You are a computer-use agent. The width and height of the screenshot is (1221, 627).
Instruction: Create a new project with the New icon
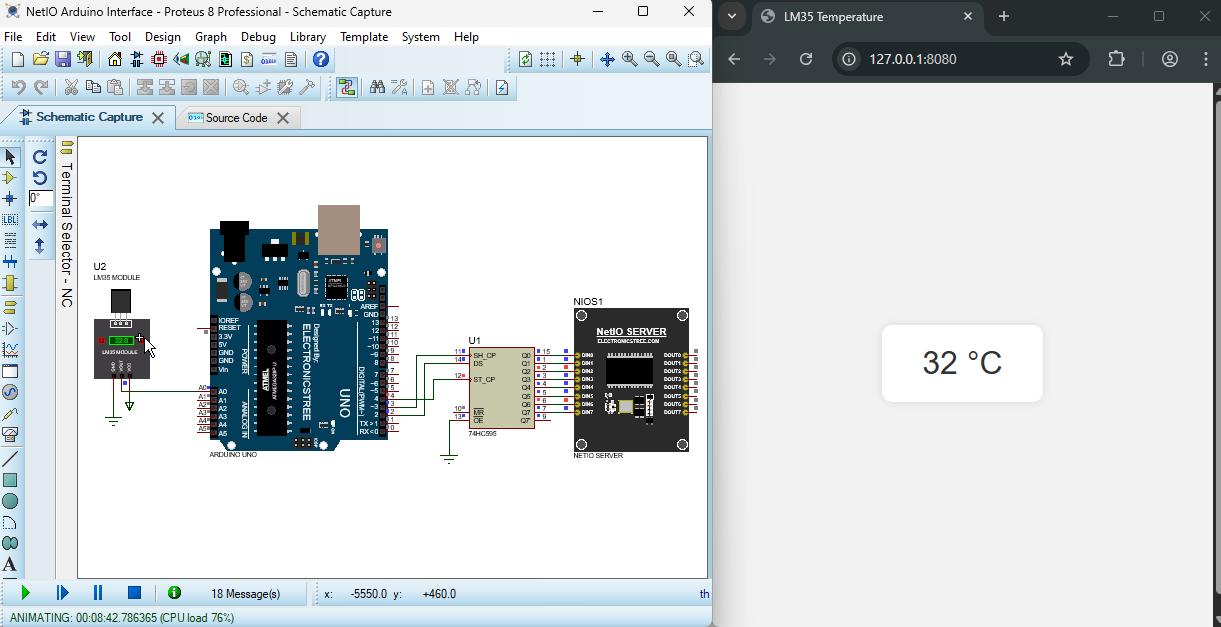click(x=18, y=60)
